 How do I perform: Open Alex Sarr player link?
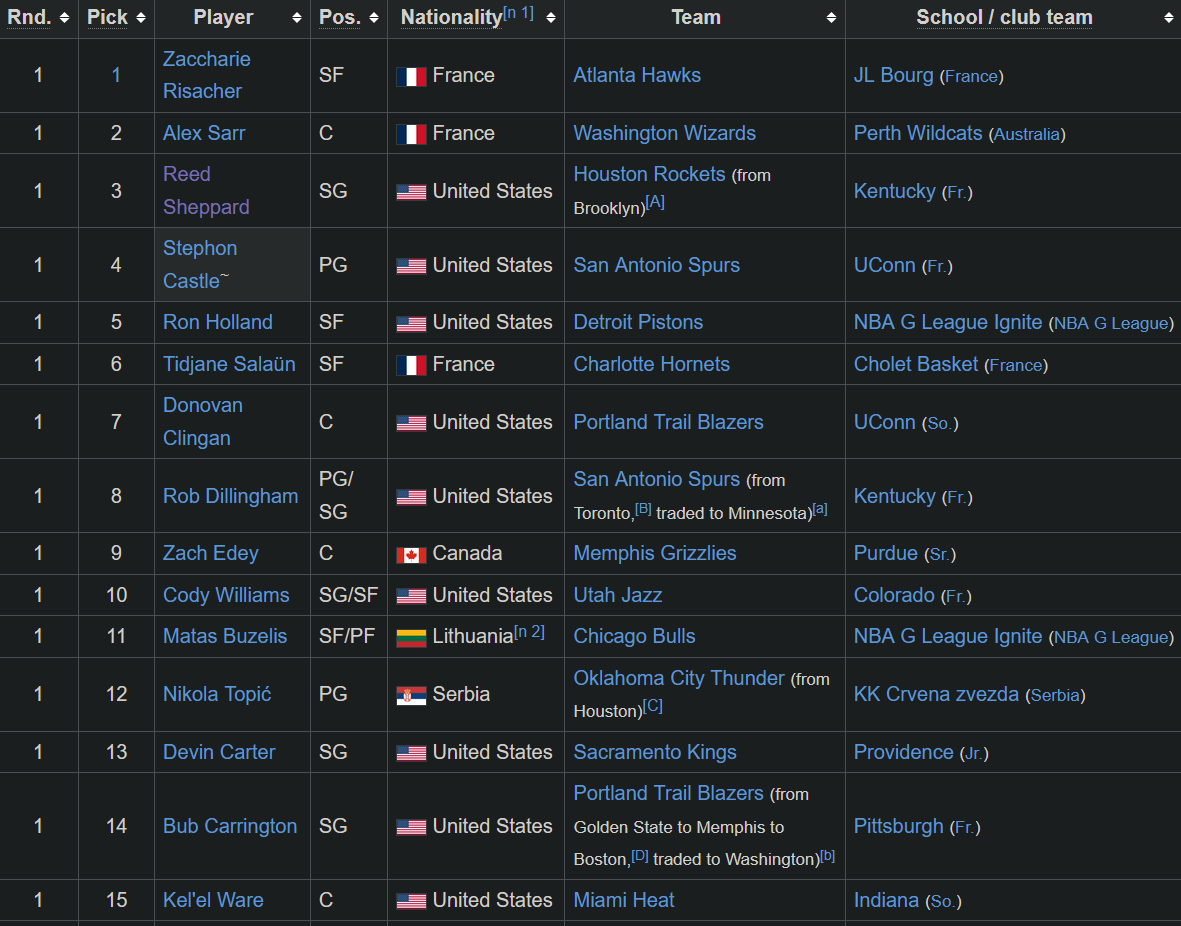(x=204, y=133)
